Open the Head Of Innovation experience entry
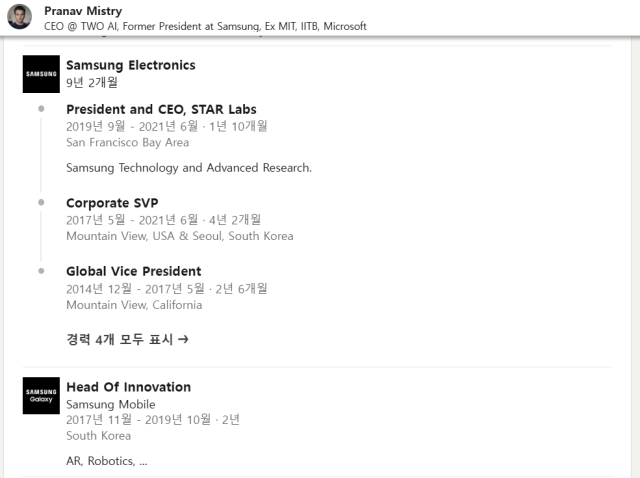This screenshot has height=478, width=640. point(129,387)
